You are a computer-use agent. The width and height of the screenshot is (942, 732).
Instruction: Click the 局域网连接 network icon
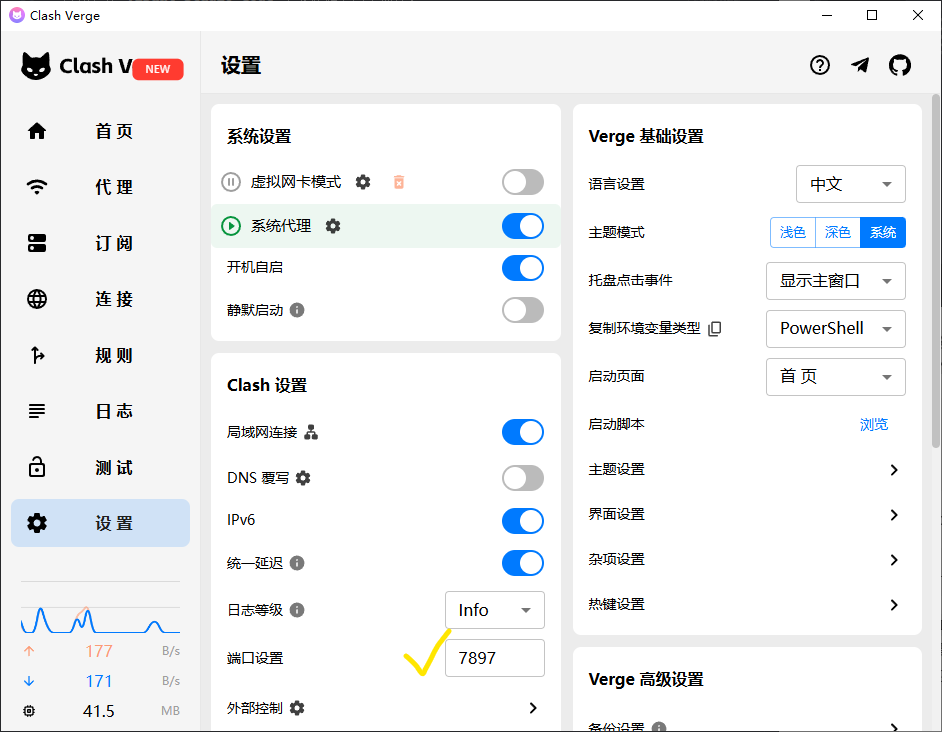(311, 432)
